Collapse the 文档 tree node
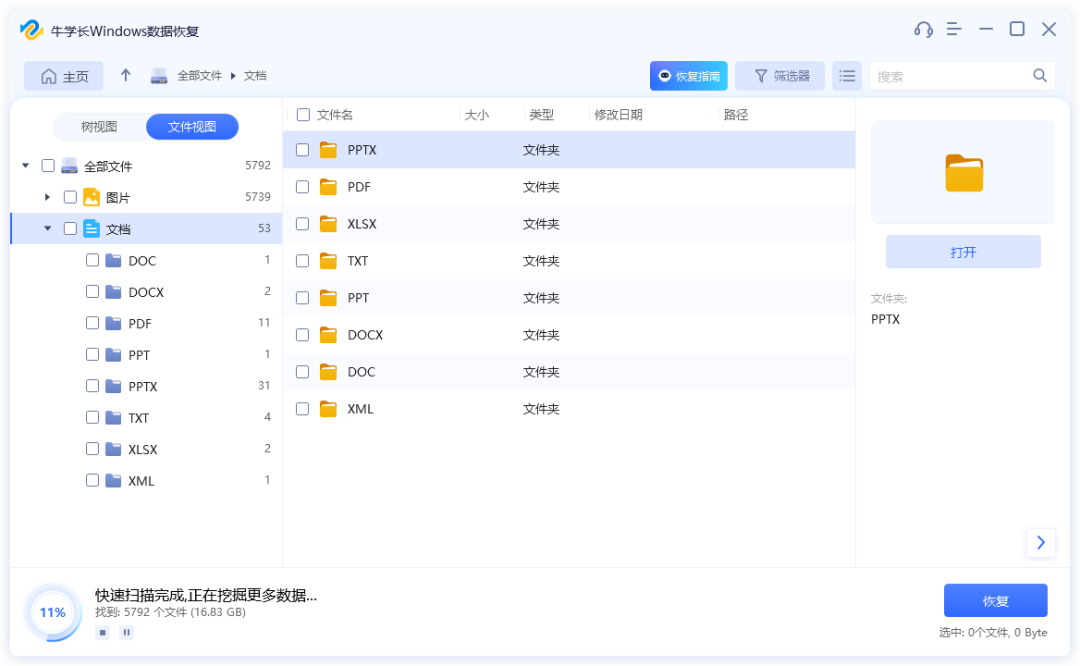 pyautogui.click(x=47, y=229)
